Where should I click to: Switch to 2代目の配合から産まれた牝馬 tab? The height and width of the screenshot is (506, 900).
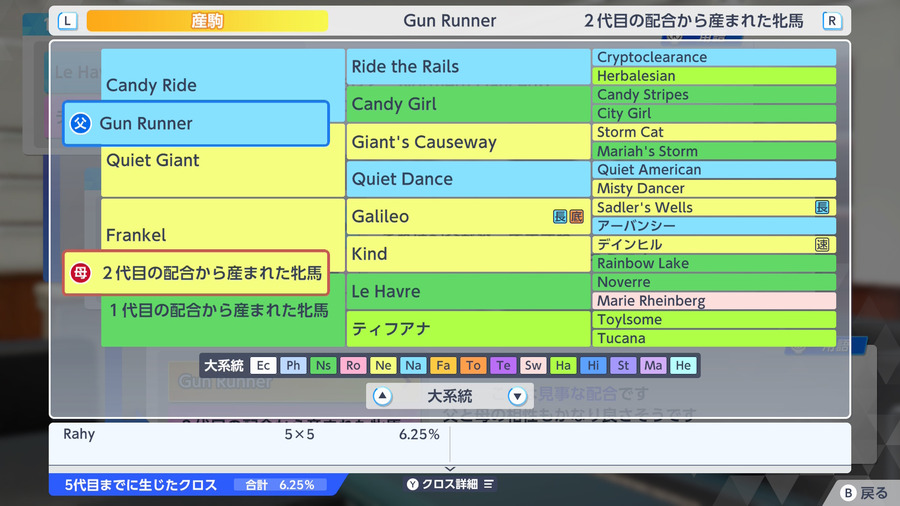[693, 21]
